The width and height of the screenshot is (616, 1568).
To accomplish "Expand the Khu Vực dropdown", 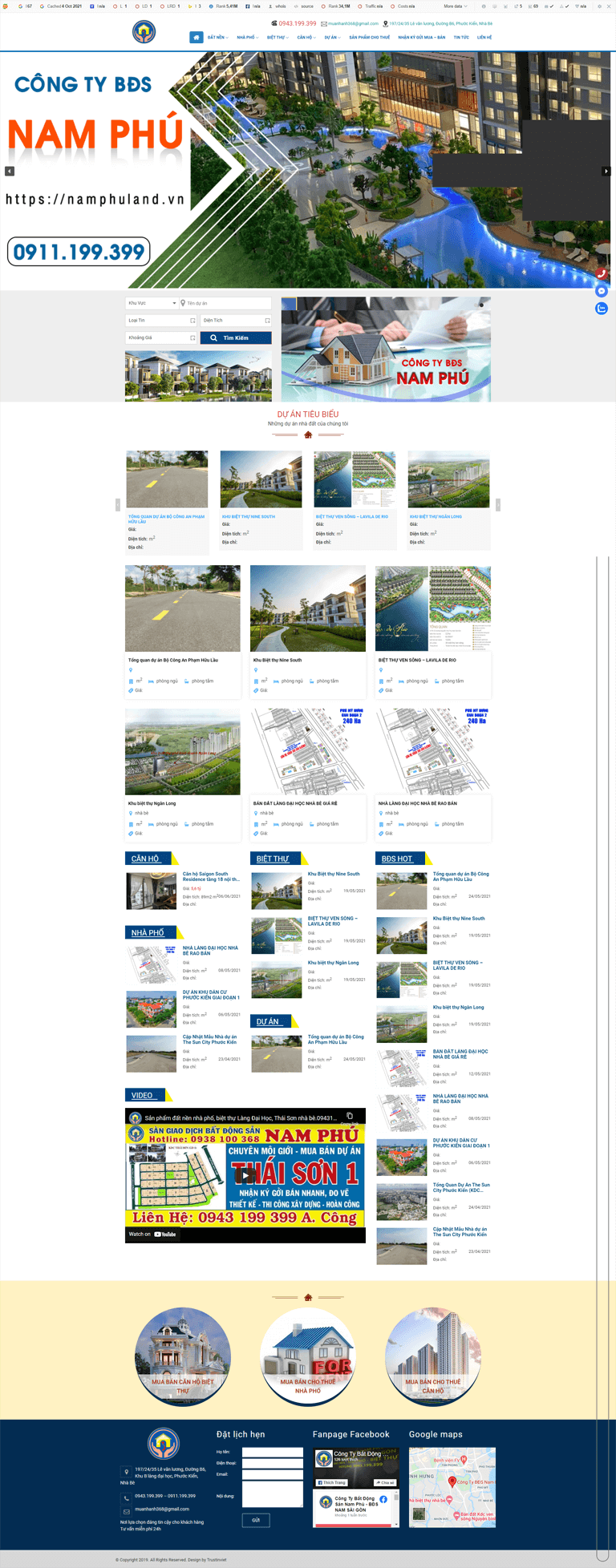I will click(x=152, y=303).
